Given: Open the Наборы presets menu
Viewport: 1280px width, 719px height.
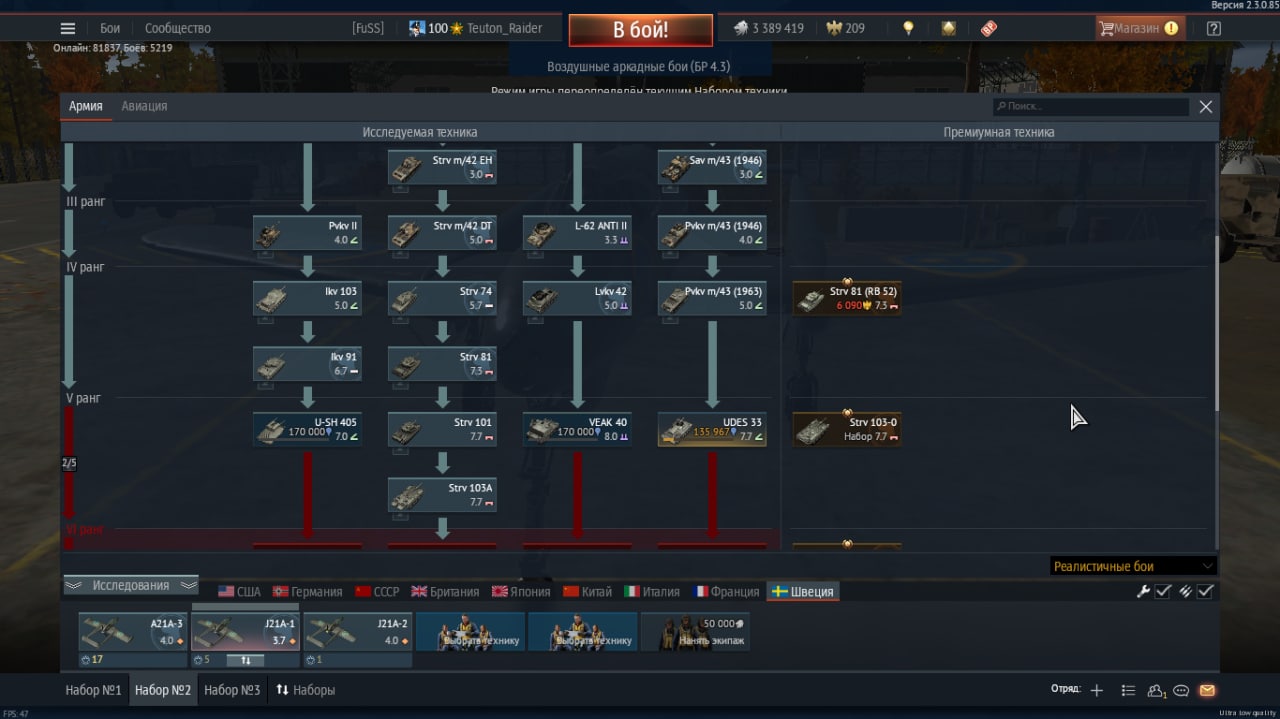Looking at the screenshot, I should [x=306, y=690].
